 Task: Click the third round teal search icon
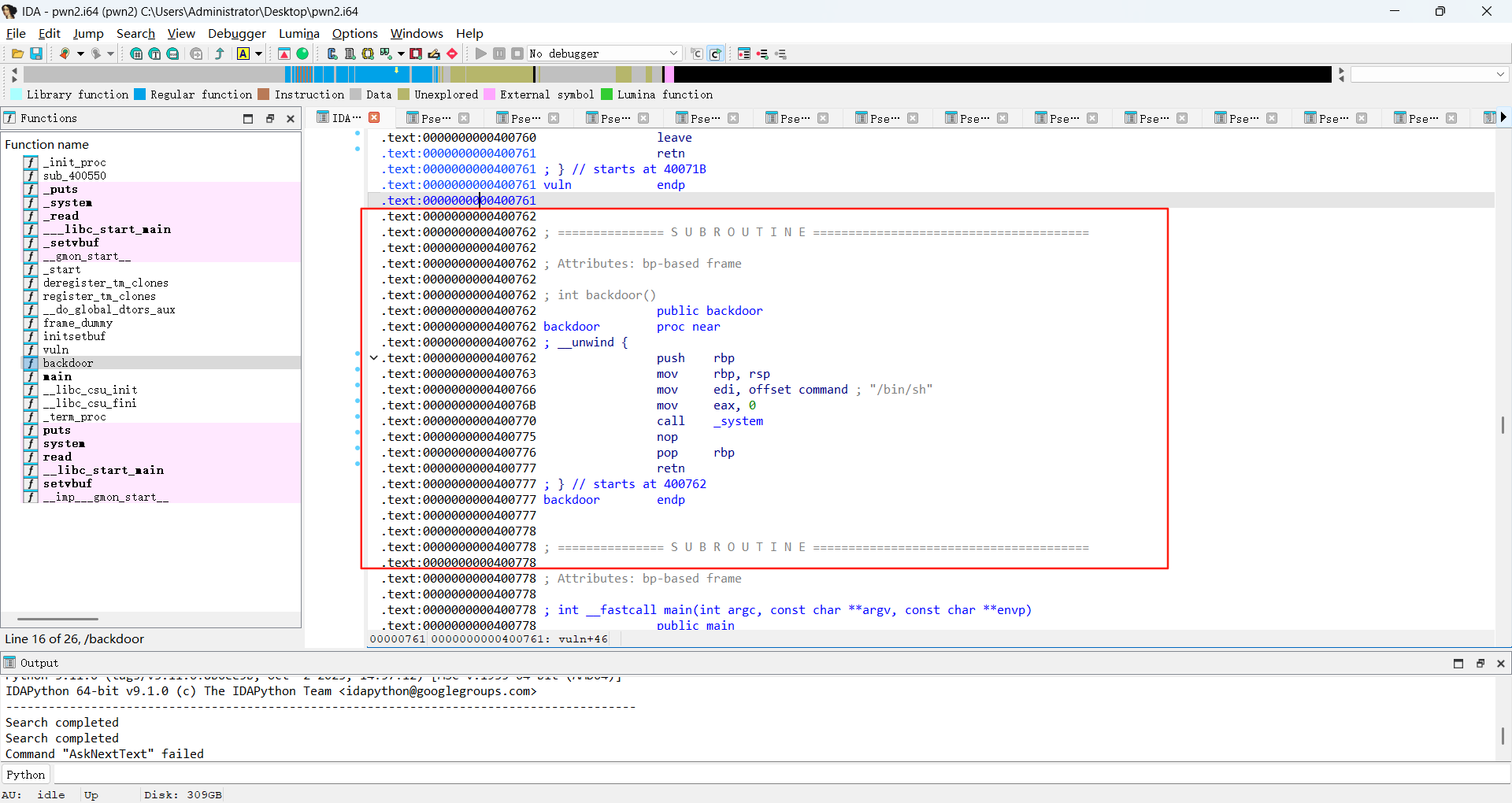[x=172, y=54]
